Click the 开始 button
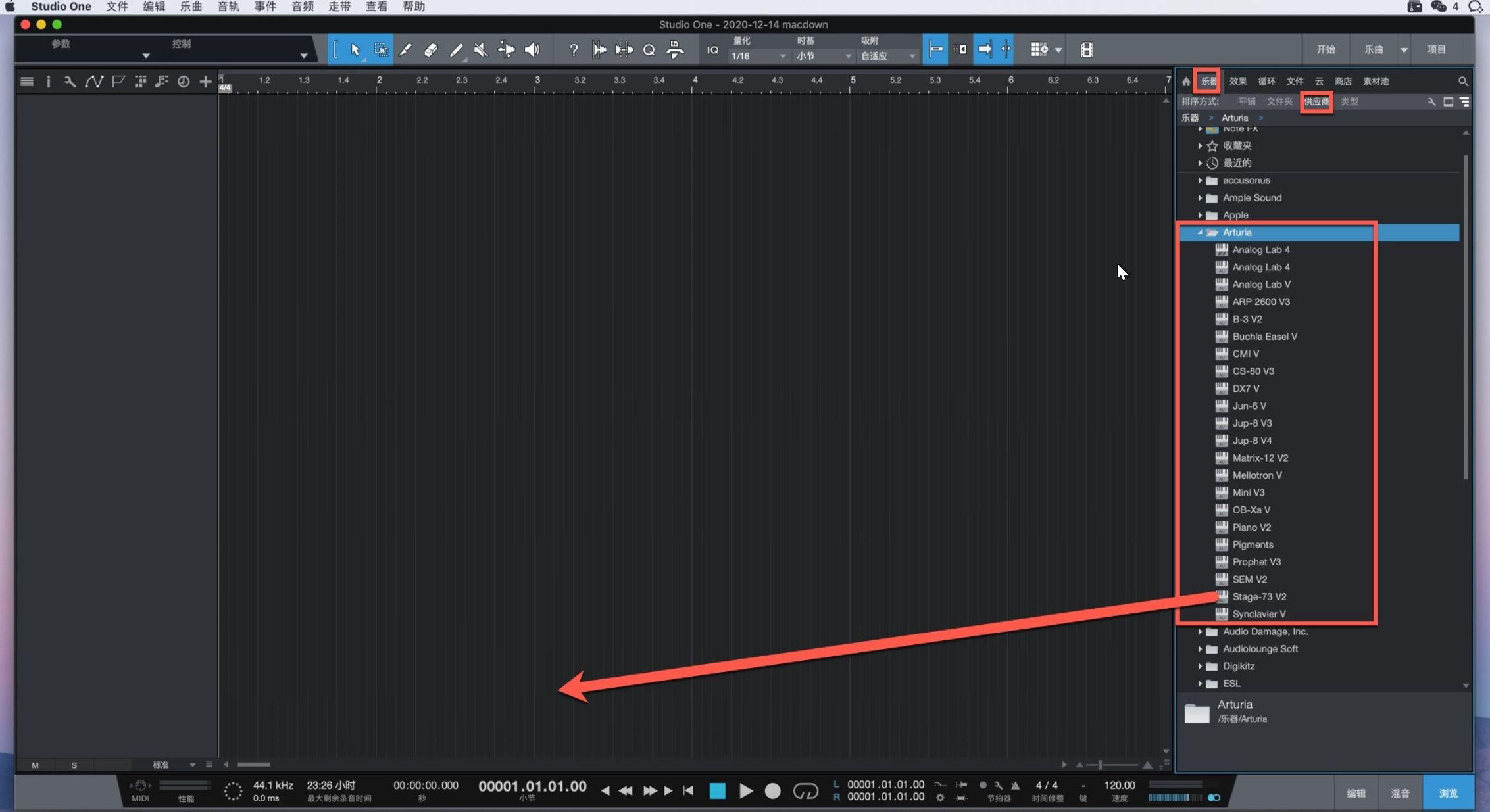This screenshot has width=1490, height=812. pyautogui.click(x=1325, y=50)
